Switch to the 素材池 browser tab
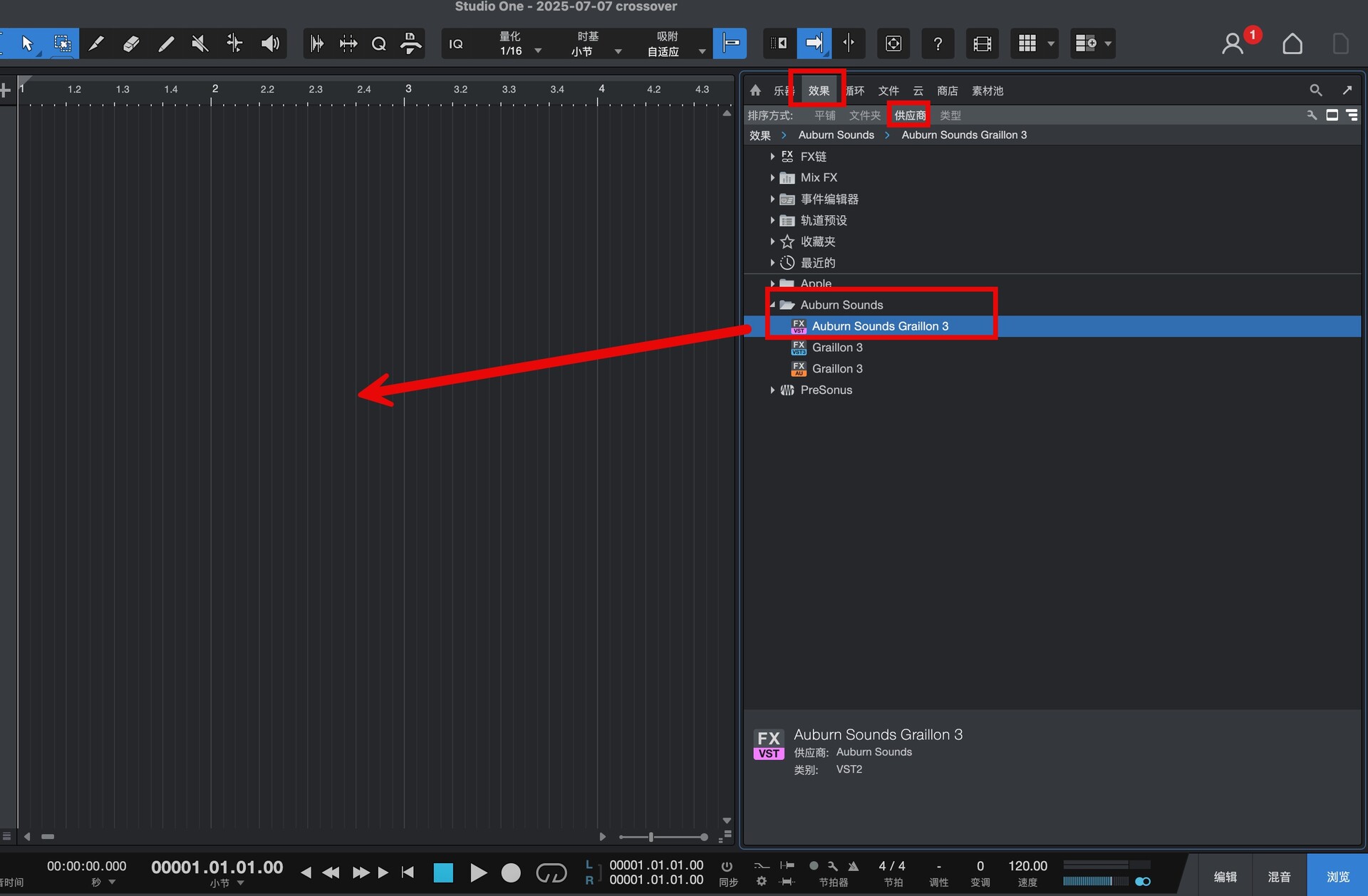Image resolution: width=1368 pixels, height=896 pixels. coord(988,90)
